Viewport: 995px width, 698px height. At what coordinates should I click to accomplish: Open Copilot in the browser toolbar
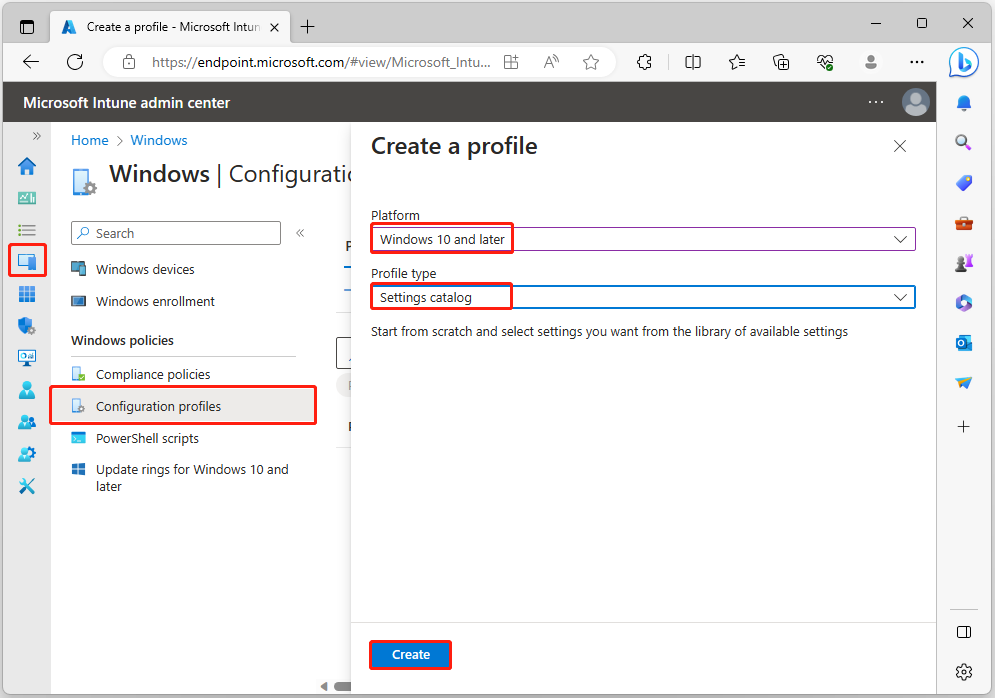coord(963,63)
